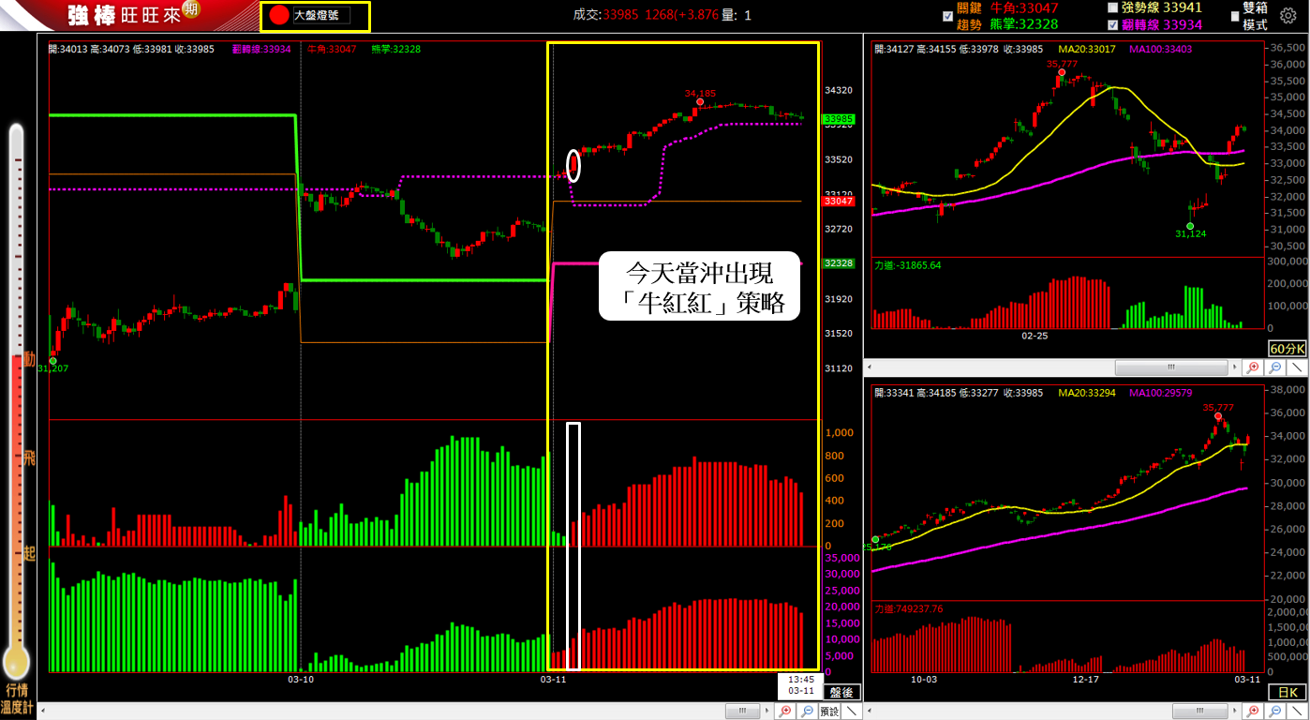The height and width of the screenshot is (720, 1310).
Task: Enable 雙箱模式 checkbox
Action: pos(1233,16)
